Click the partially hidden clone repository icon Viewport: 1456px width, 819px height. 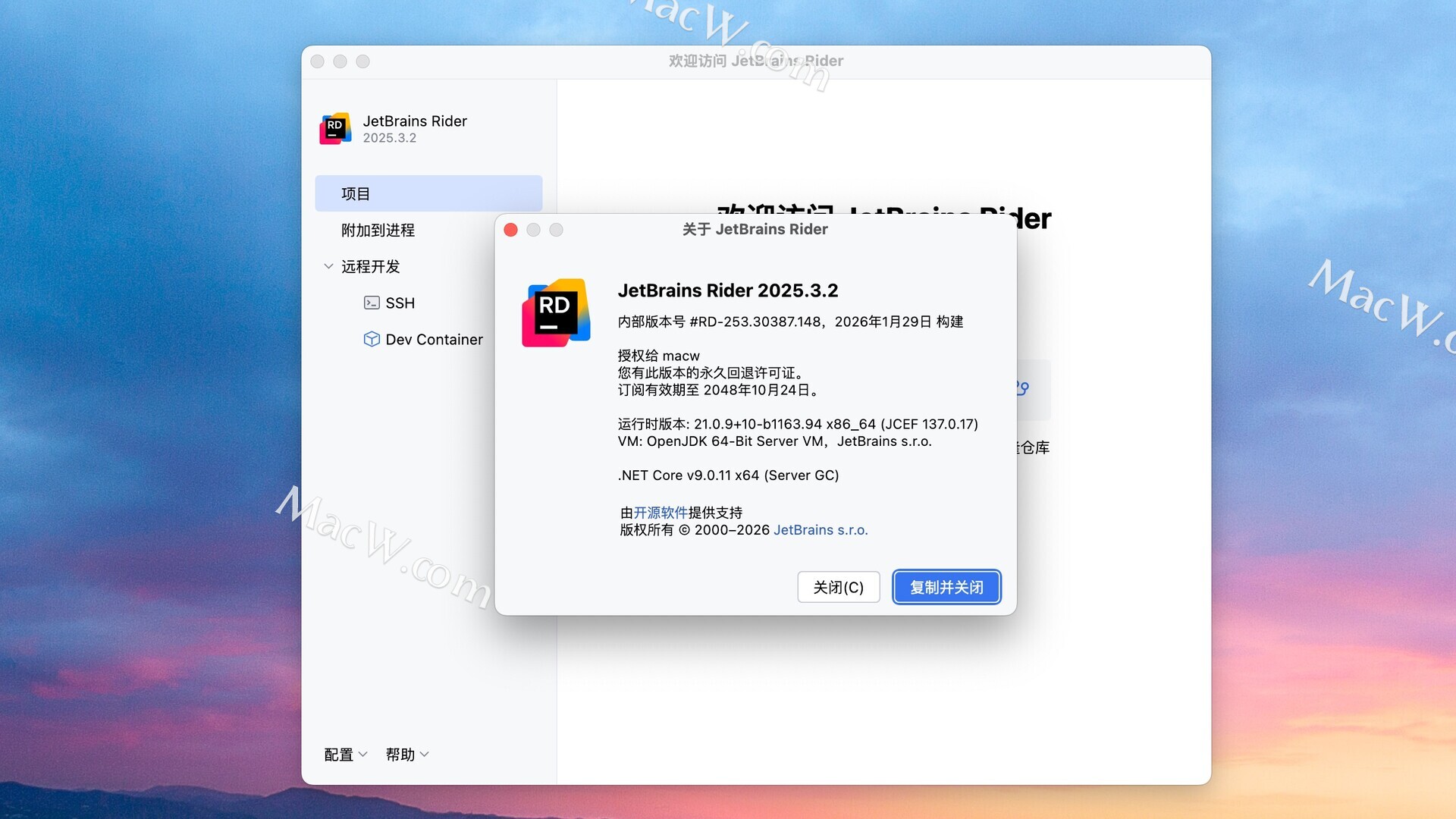(x=1023, y=388)
